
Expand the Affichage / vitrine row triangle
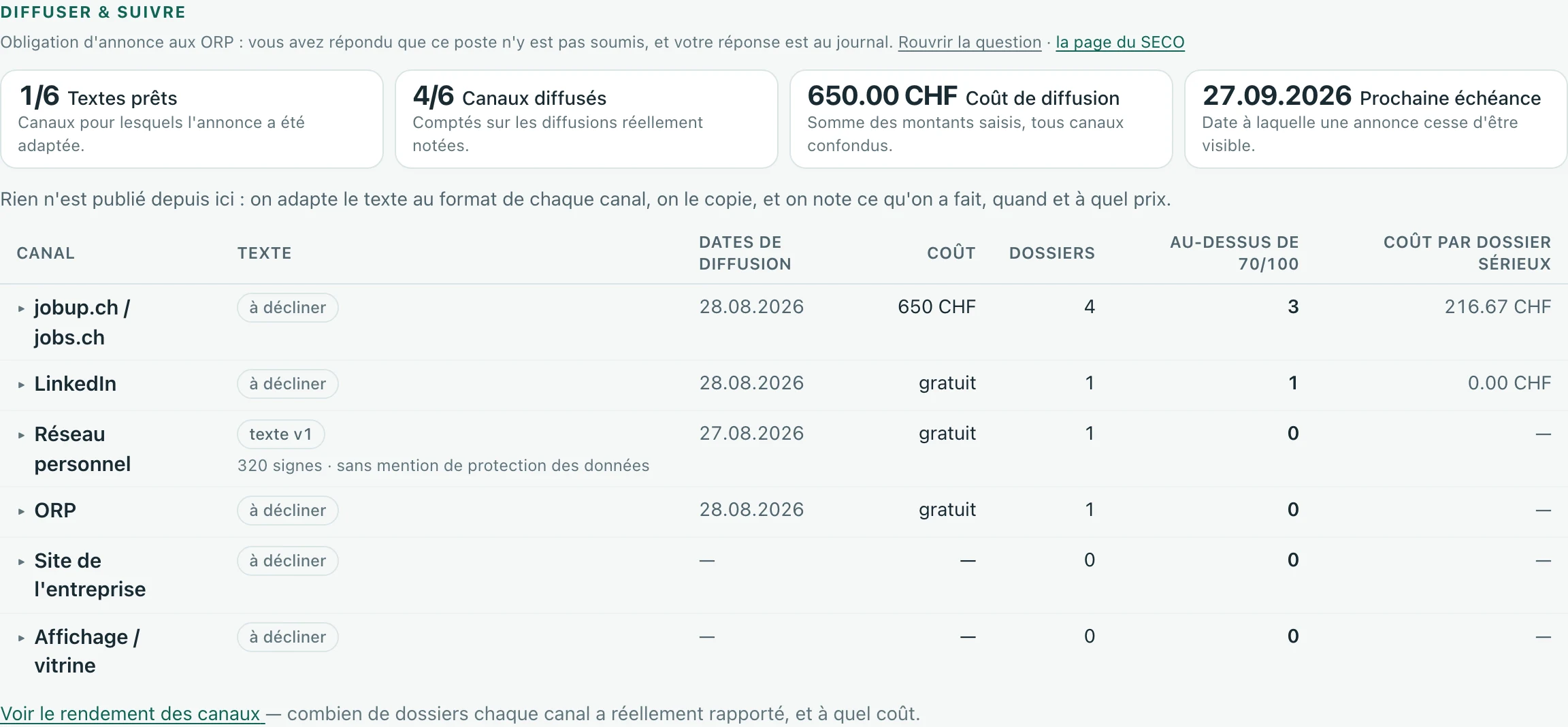point(21,639)
